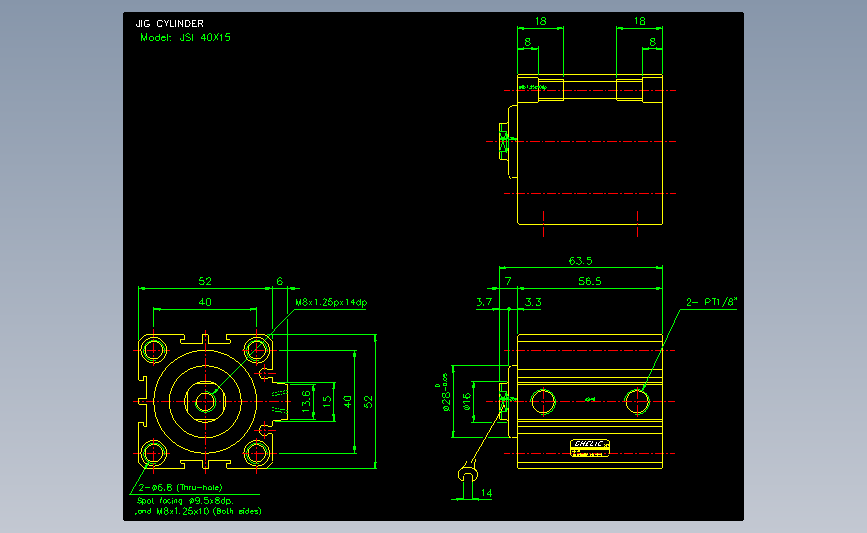This screenshot has height=533, width=867.
Task: Click the hexagonal rod end in the front view
Action: [x=205, y=401]
